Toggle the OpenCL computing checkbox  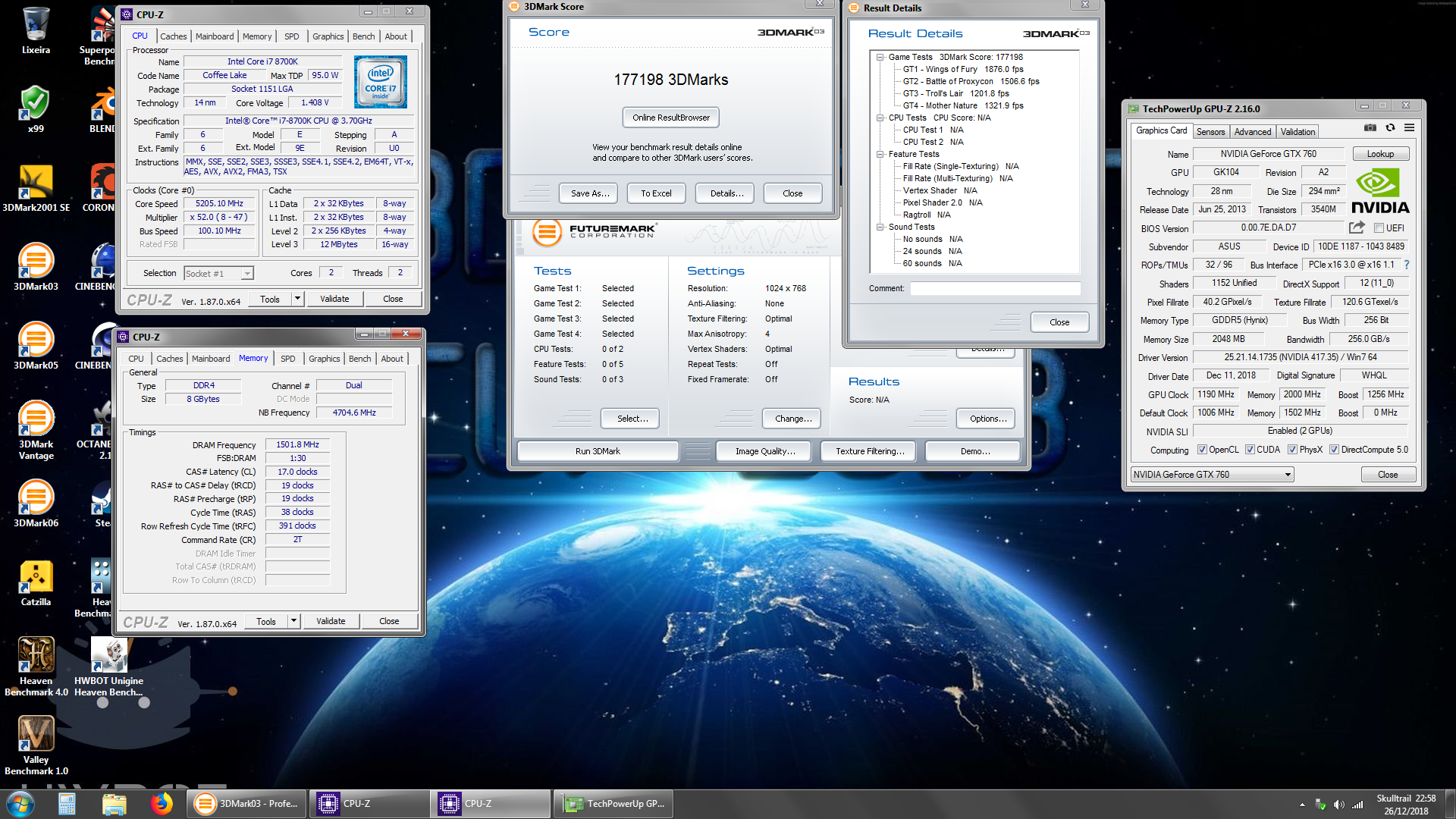[1201, 450]
